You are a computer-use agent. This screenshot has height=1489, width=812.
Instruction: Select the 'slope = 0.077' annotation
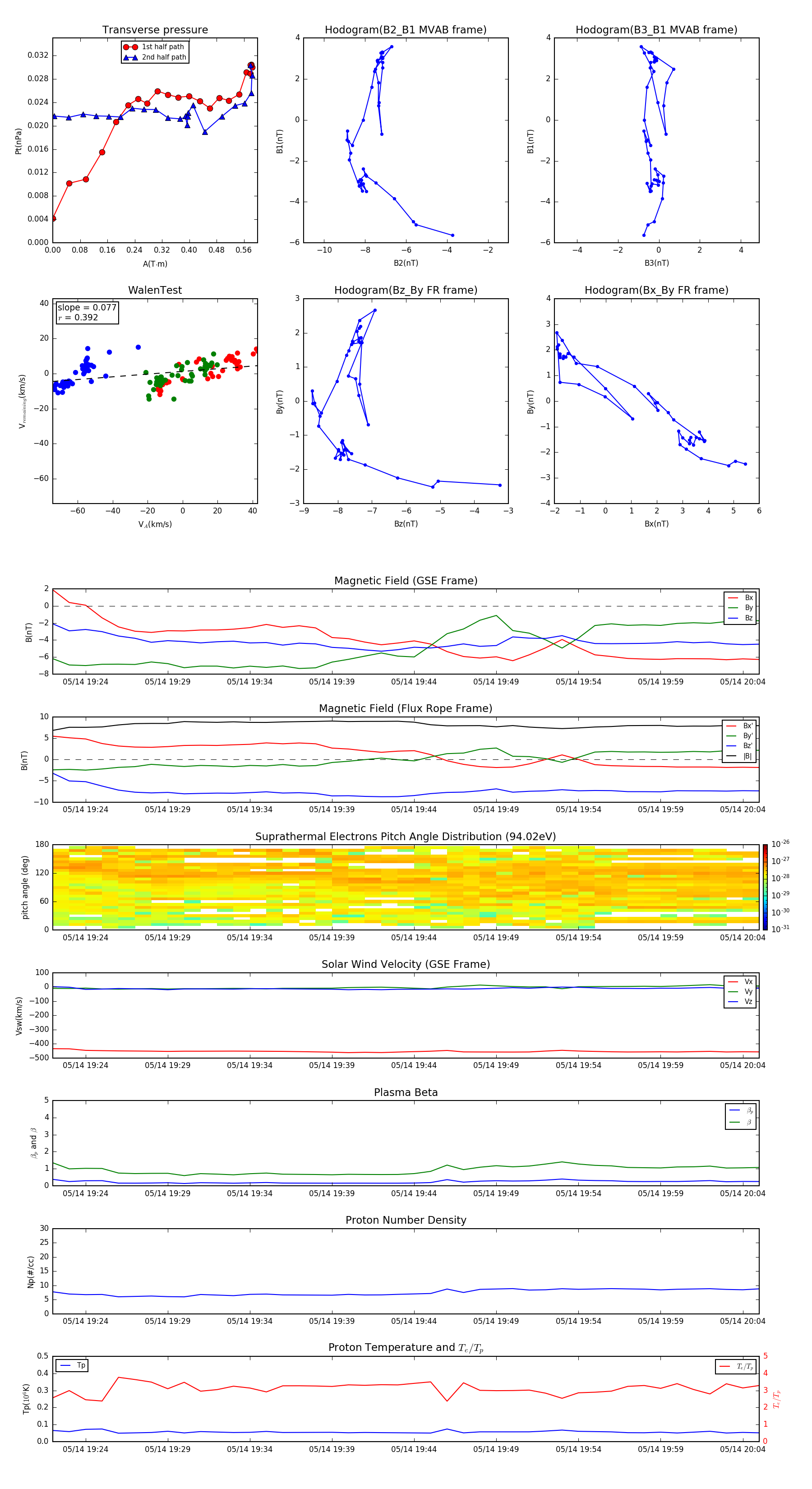coord(87,308)
